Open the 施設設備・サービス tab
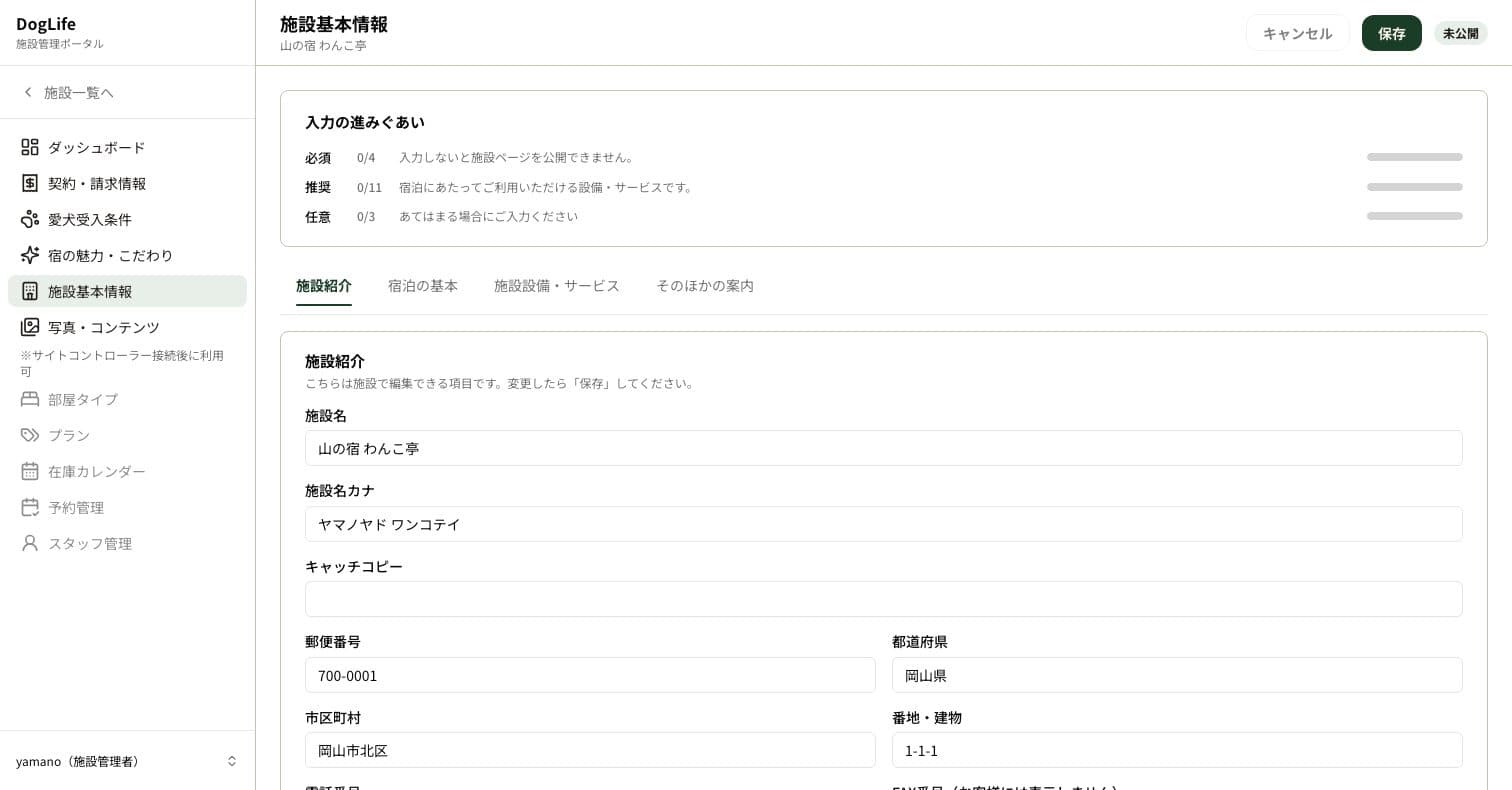Screen dimensions: 1512x790 pyautogui.click(x=557, y=286)
